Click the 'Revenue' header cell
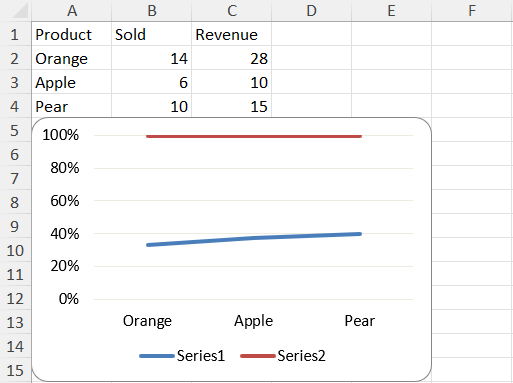 [x=232, y=34]
